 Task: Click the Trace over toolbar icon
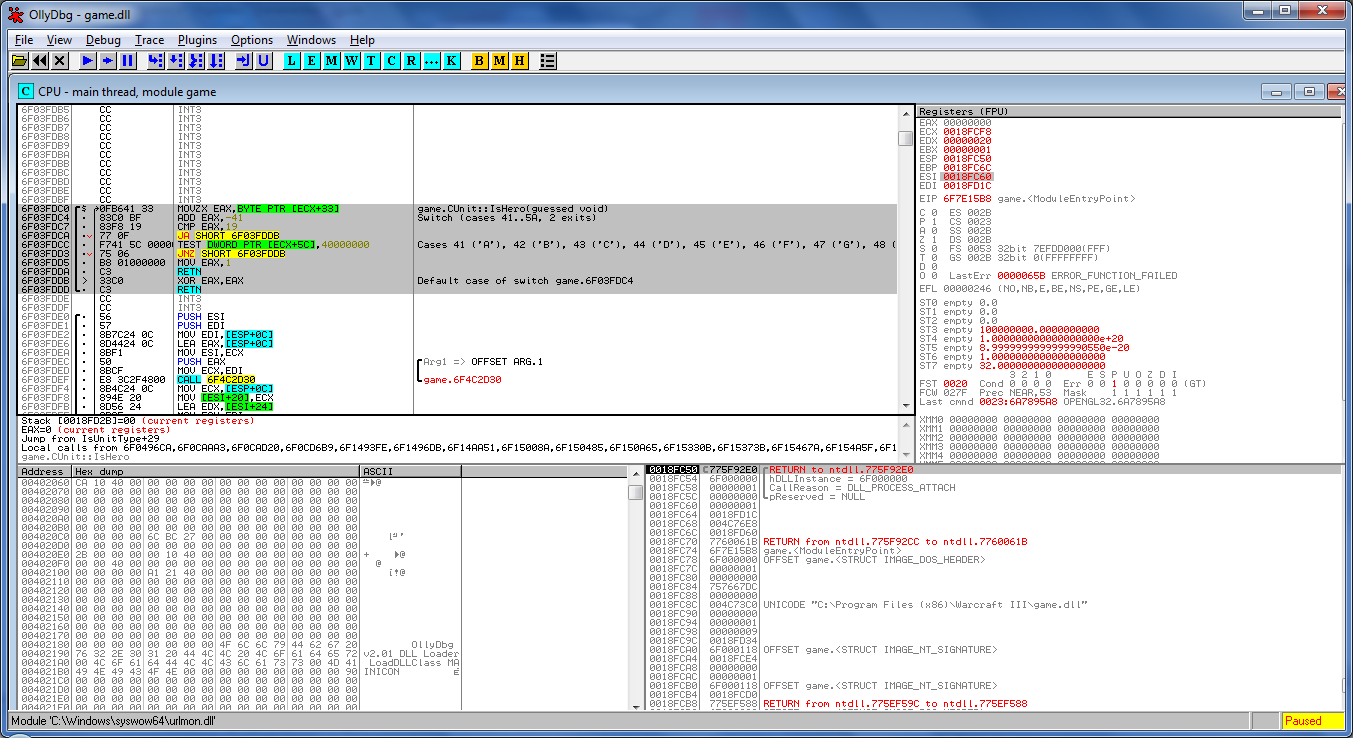click(x=216, y=61)
